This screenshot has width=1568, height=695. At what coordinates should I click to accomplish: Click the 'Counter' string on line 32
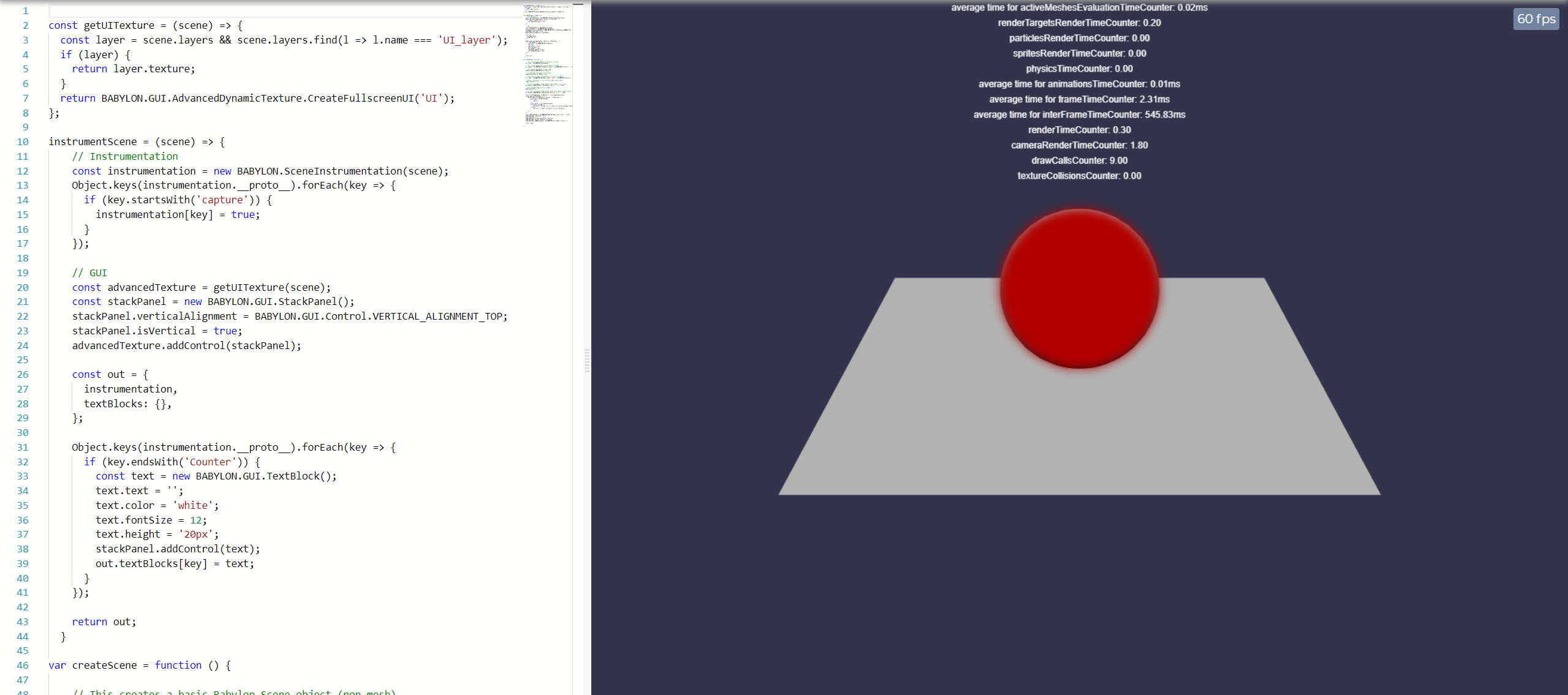pos(210,462)
